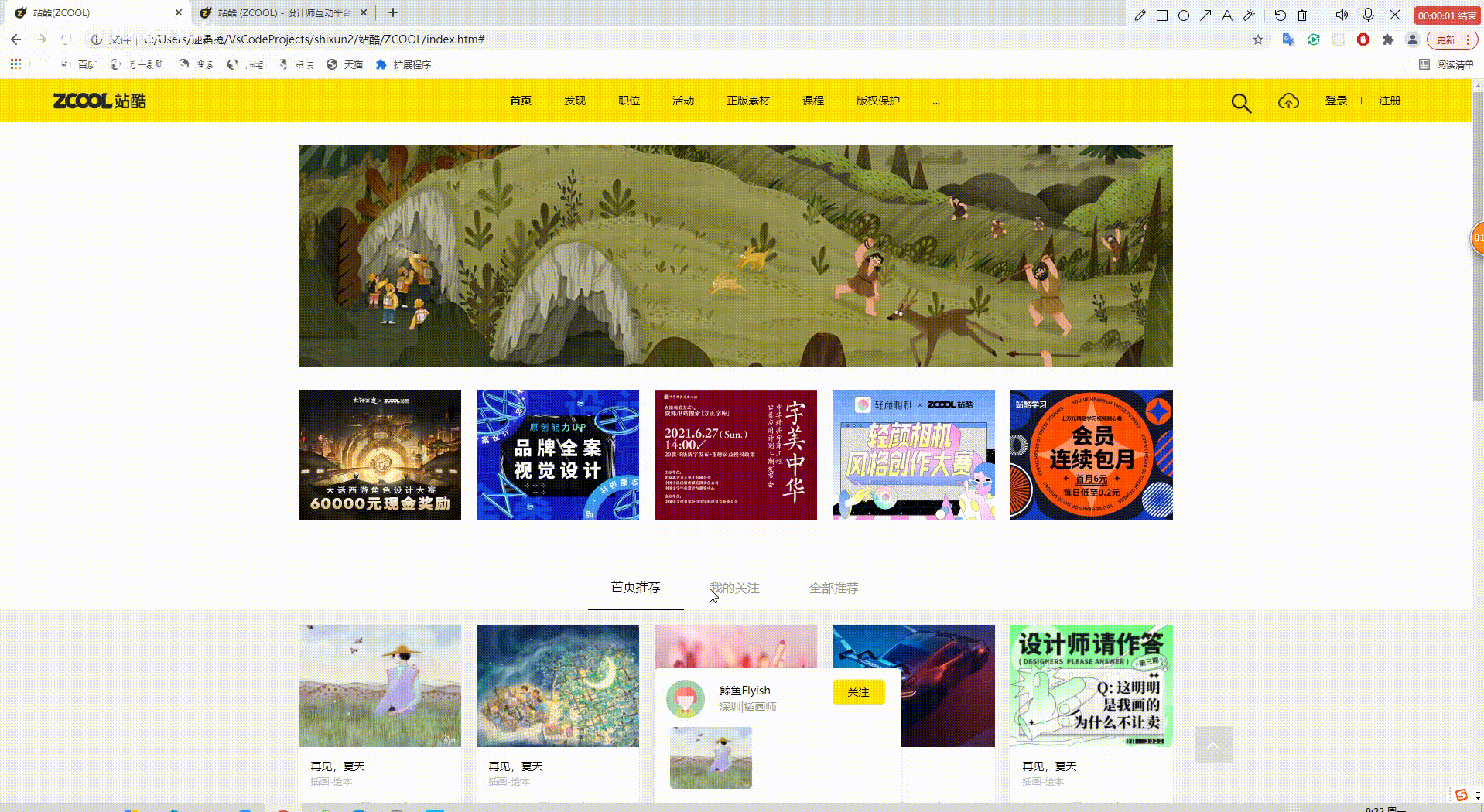Screen dimensions: 1484x812
Task: Open the 品牌全案视觉设计 promo card
Action: point(558,455)
